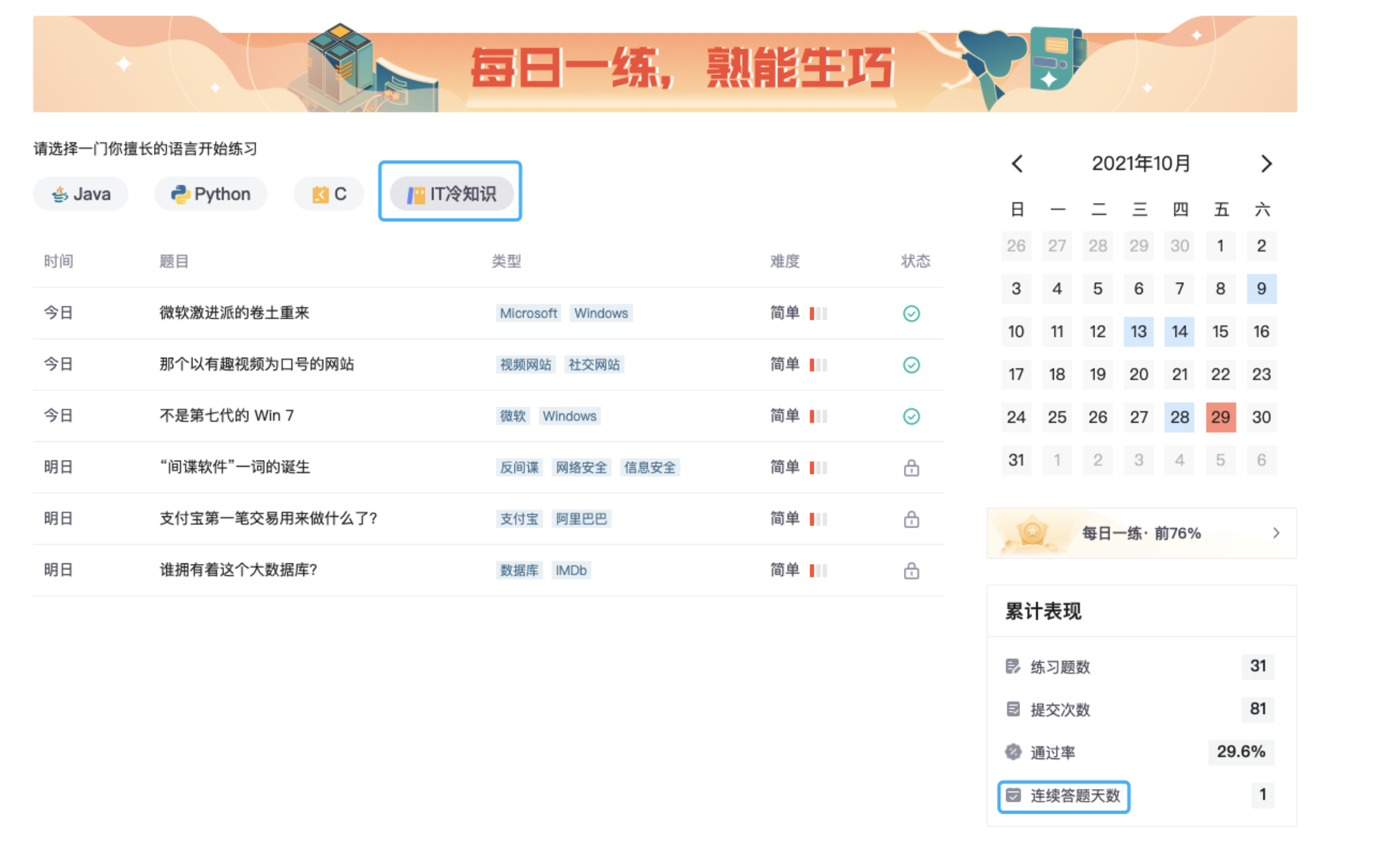This screenshot has width=1399, height=868.
Task: Click the 反间谍 tag
Action: [x=519, y=468]
